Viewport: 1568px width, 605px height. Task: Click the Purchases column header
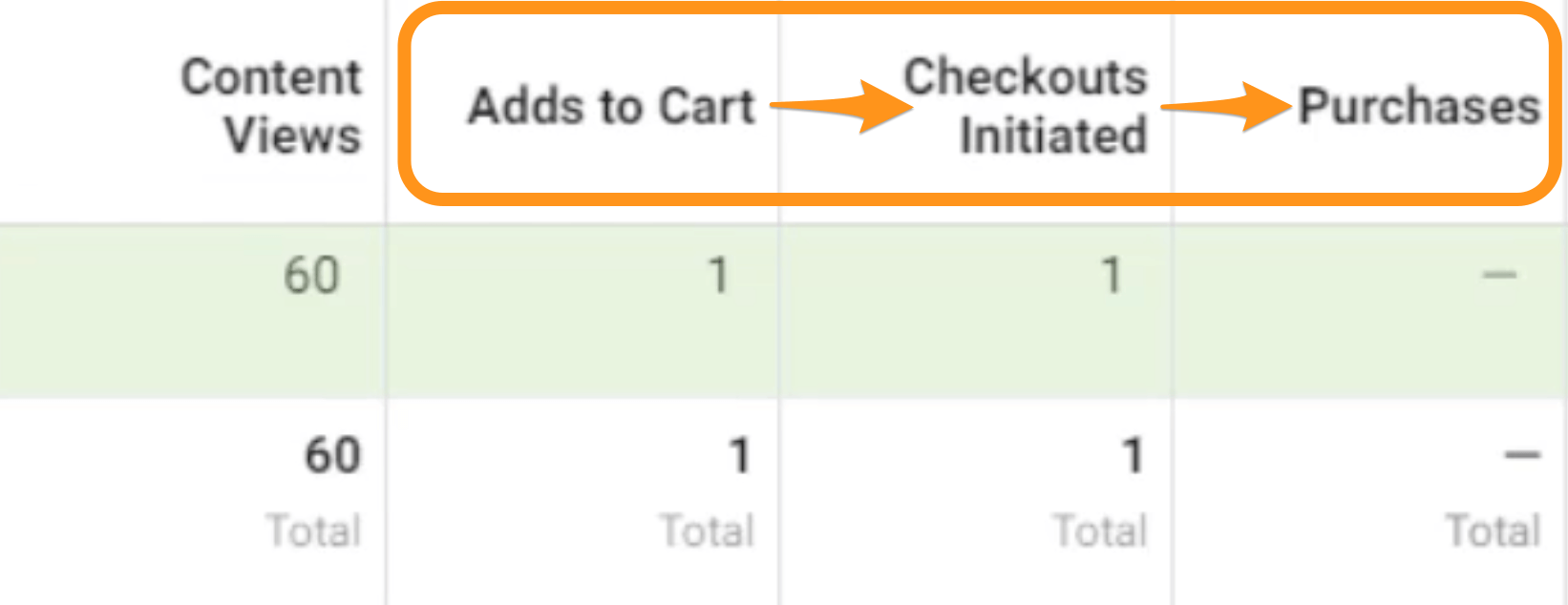click(x=1419, y=106)
